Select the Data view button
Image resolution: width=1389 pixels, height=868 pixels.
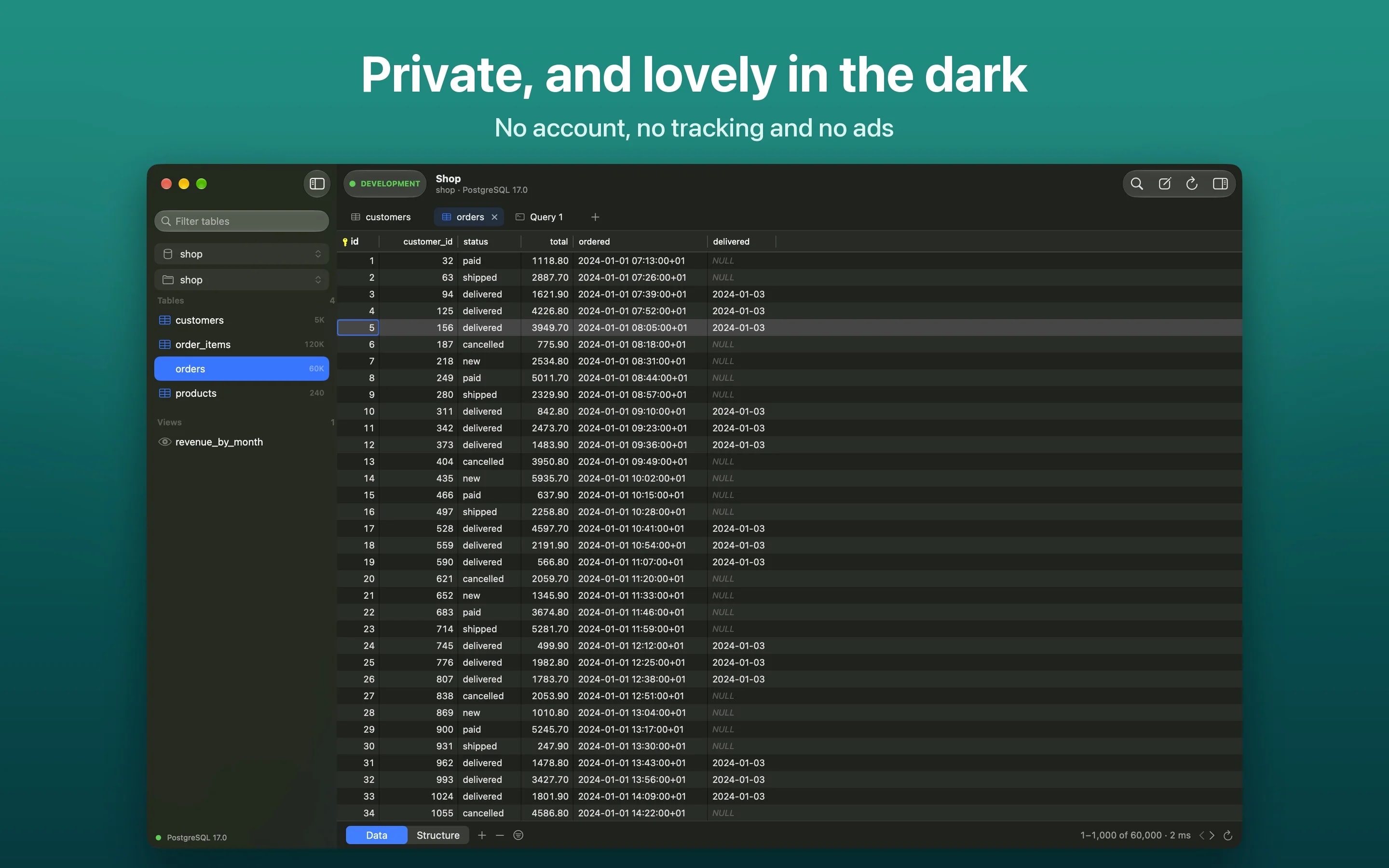click(377, 835)
